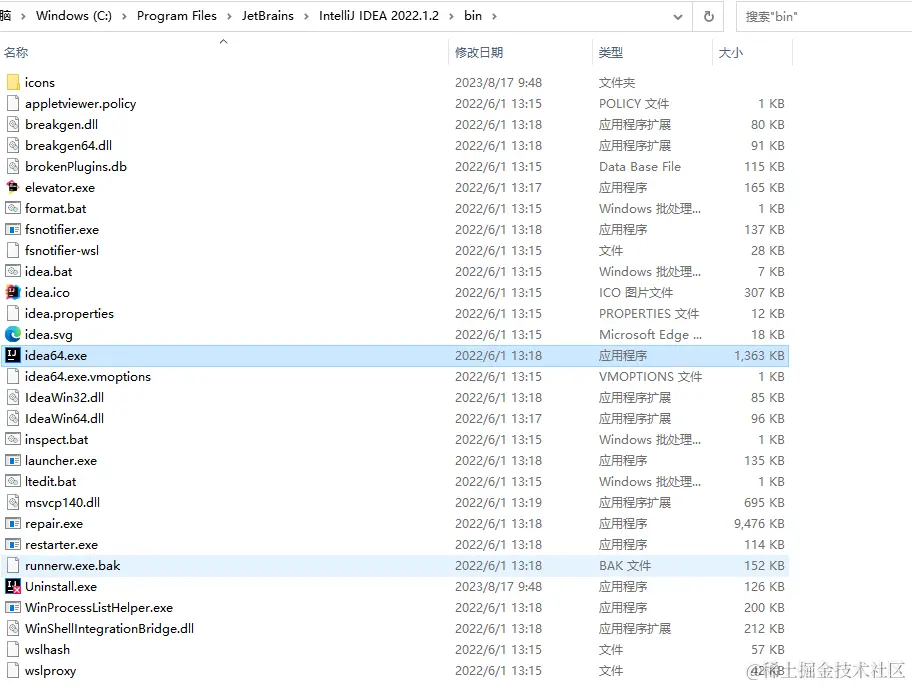Click the appletviewer.policy file icon
This screenshot has height=687, width=912.
(x=13, y=103)
